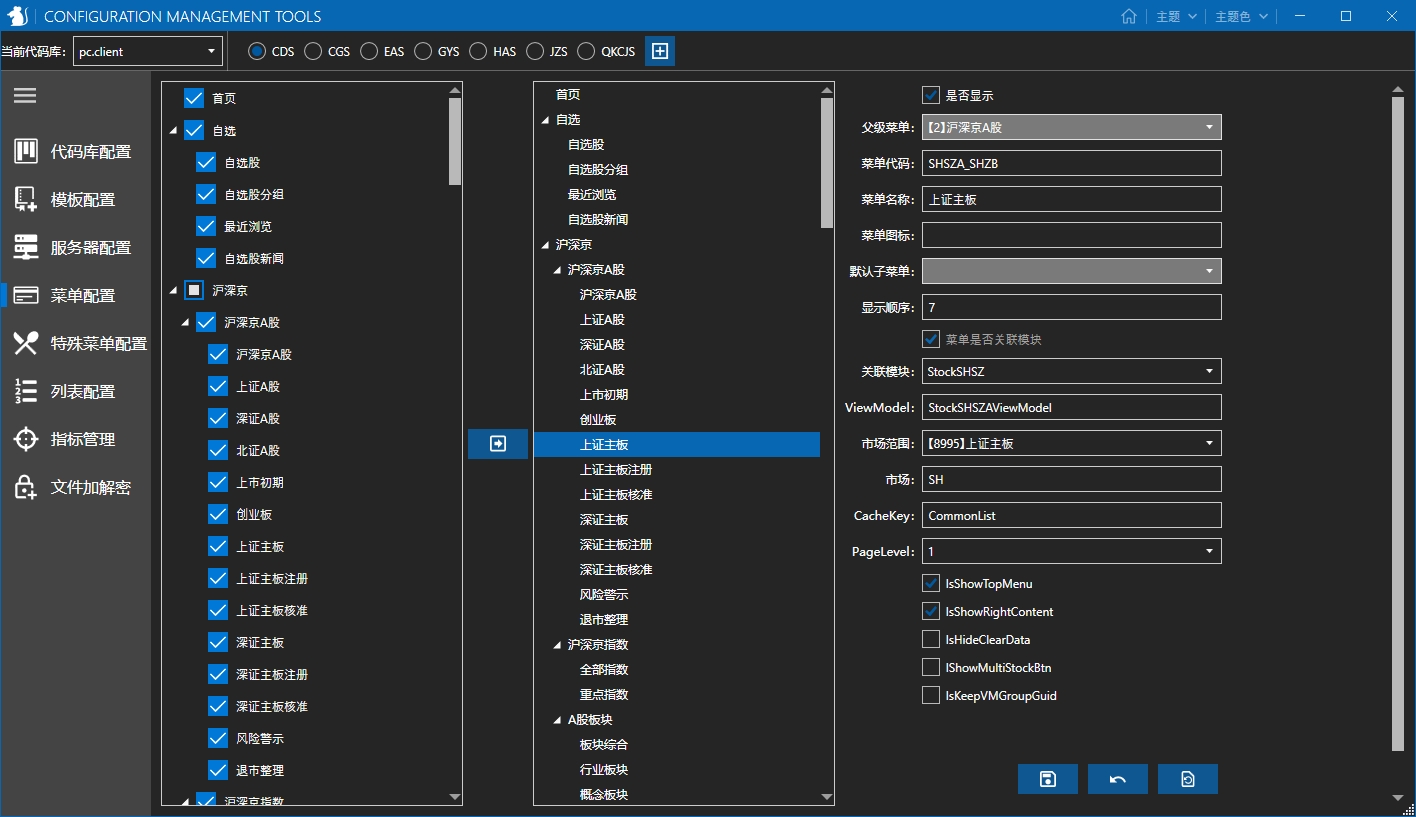Uncheck 首页 checkbox in left tree
1416x817 pixels.
(194, 98)
